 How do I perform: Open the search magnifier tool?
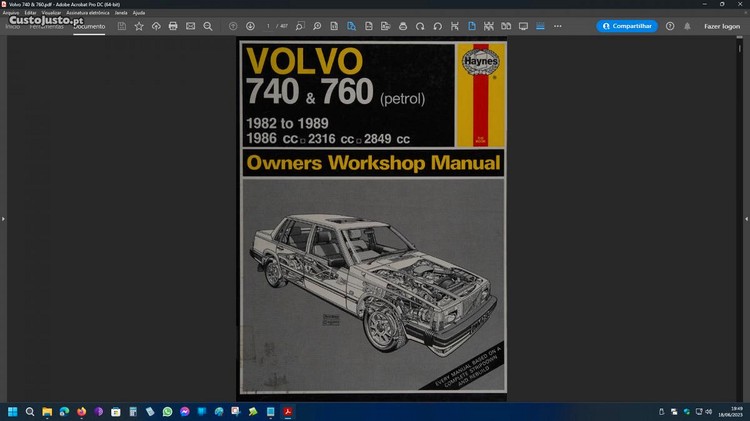click(x=208, y=26)
